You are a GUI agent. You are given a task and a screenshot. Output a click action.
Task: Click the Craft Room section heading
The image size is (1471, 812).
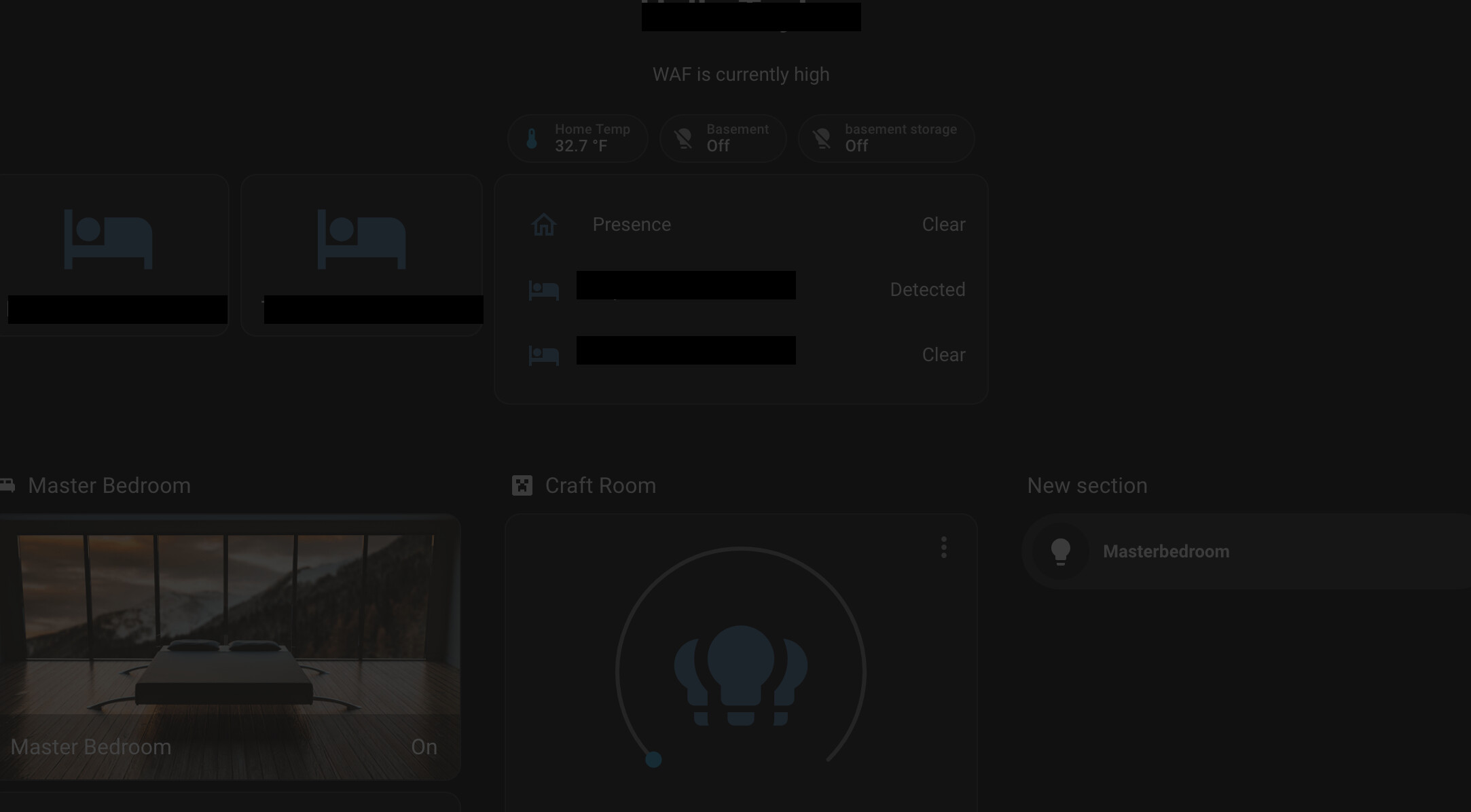(600, 485)
